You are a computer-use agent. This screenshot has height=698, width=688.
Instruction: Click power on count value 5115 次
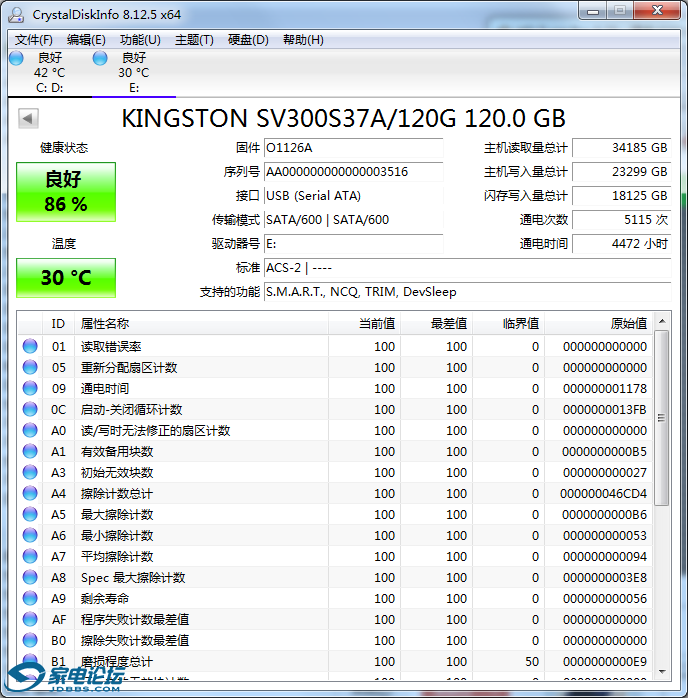621,220
